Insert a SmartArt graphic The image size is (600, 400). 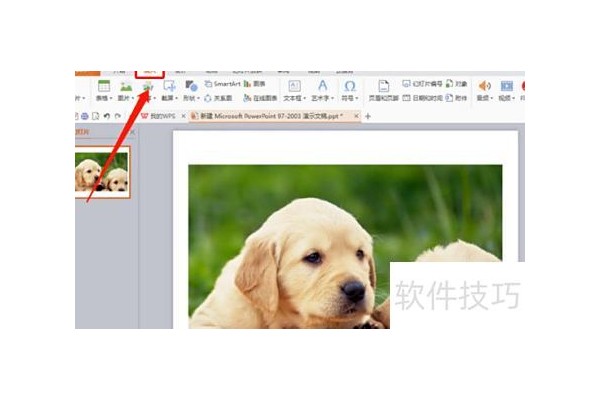click(x=222, y=84)
